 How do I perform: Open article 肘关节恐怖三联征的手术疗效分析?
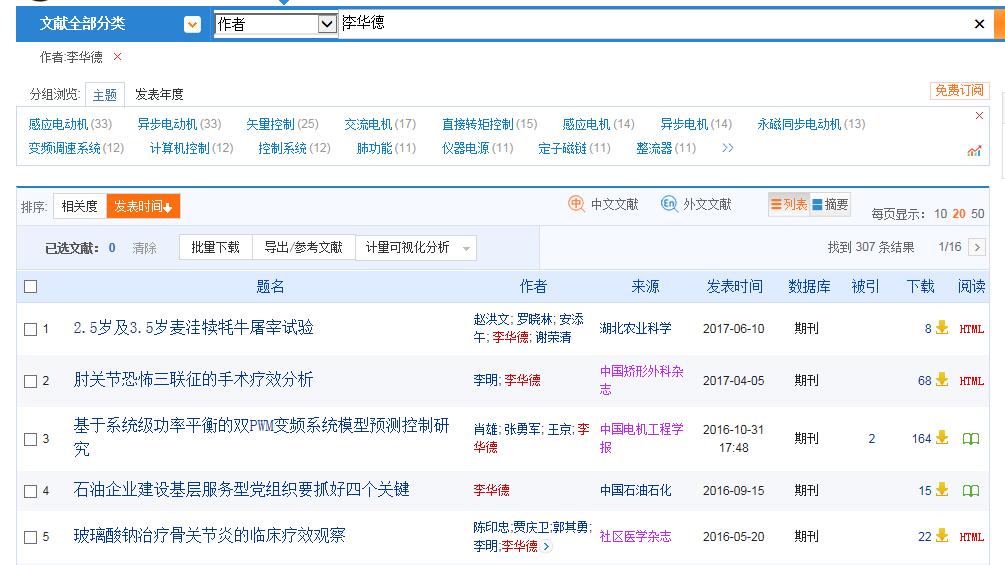point(194,380)
